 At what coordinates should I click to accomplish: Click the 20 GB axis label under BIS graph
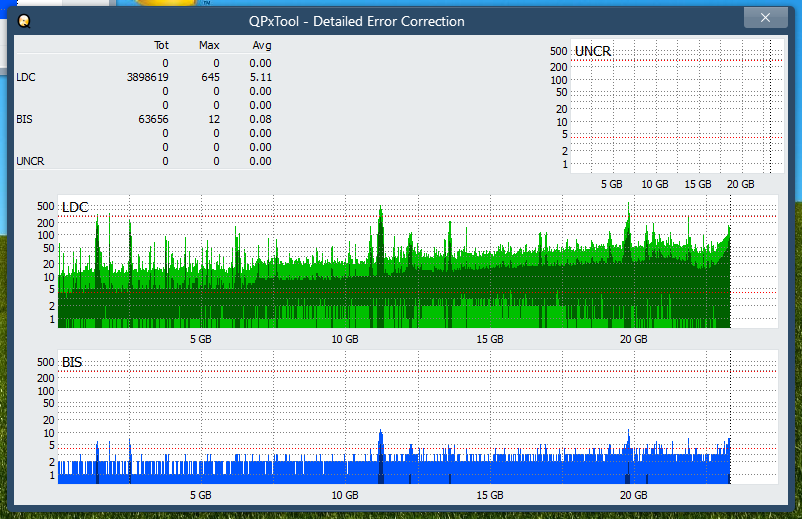pyautogui.click(x=634, y=495)
